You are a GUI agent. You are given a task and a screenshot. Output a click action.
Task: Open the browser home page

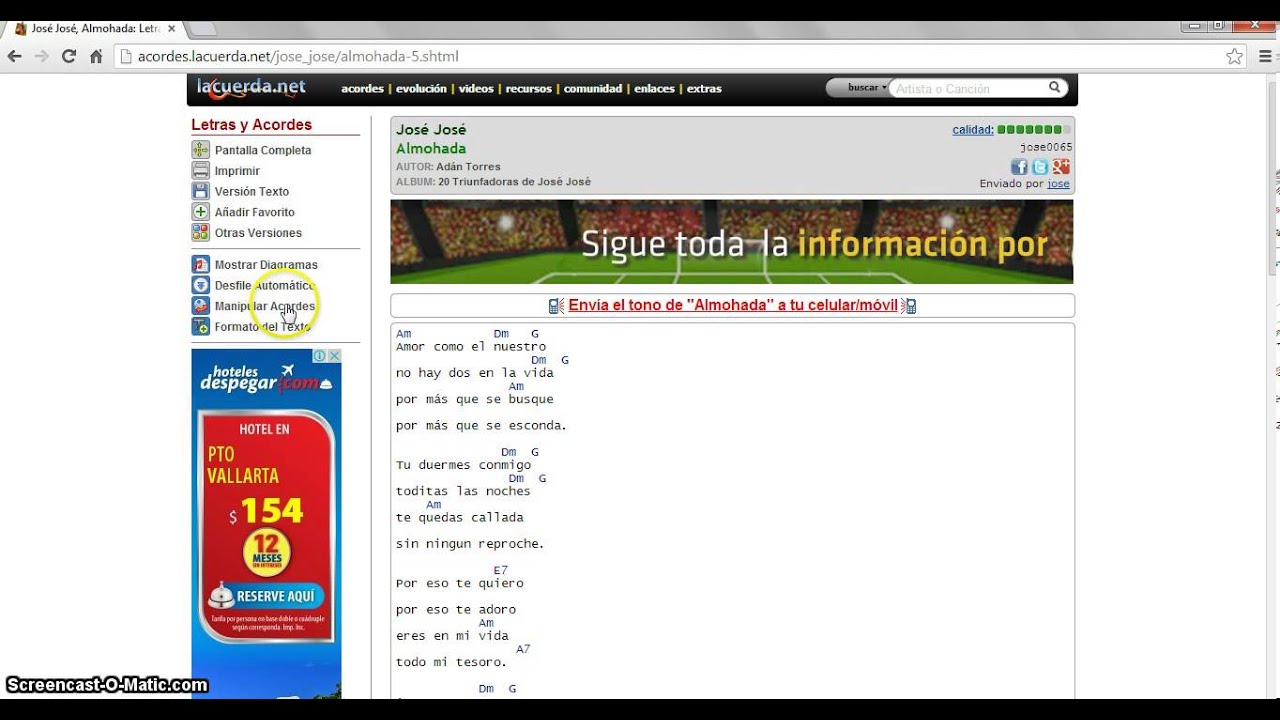tap(96, 56)
